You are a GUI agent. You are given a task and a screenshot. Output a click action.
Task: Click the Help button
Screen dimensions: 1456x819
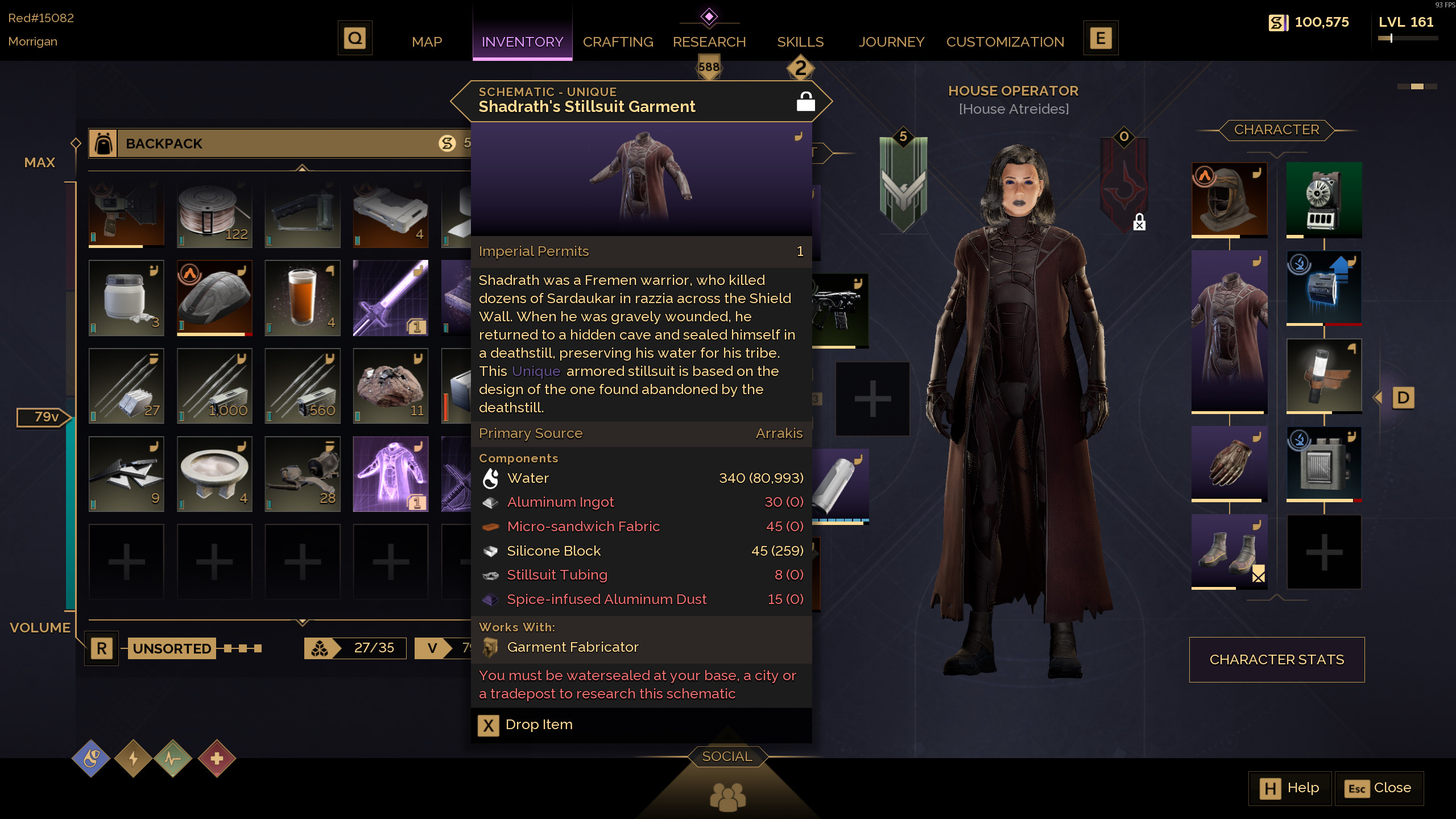(x=1290, y=788)
